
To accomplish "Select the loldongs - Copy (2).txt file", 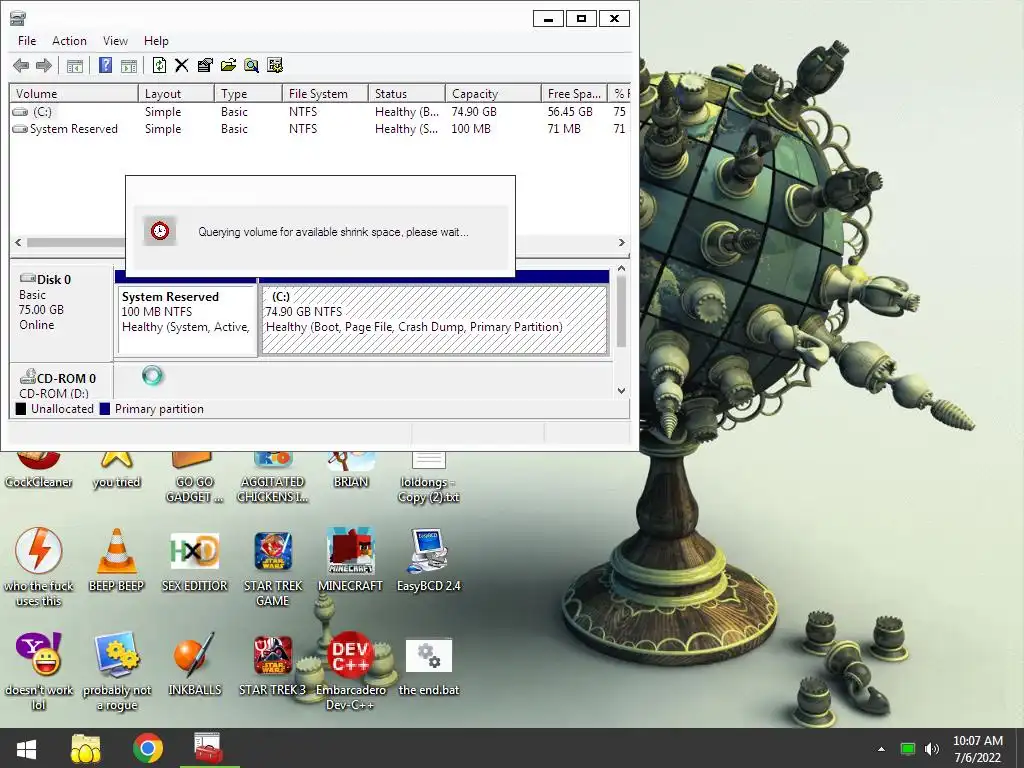I will (428, 477).
